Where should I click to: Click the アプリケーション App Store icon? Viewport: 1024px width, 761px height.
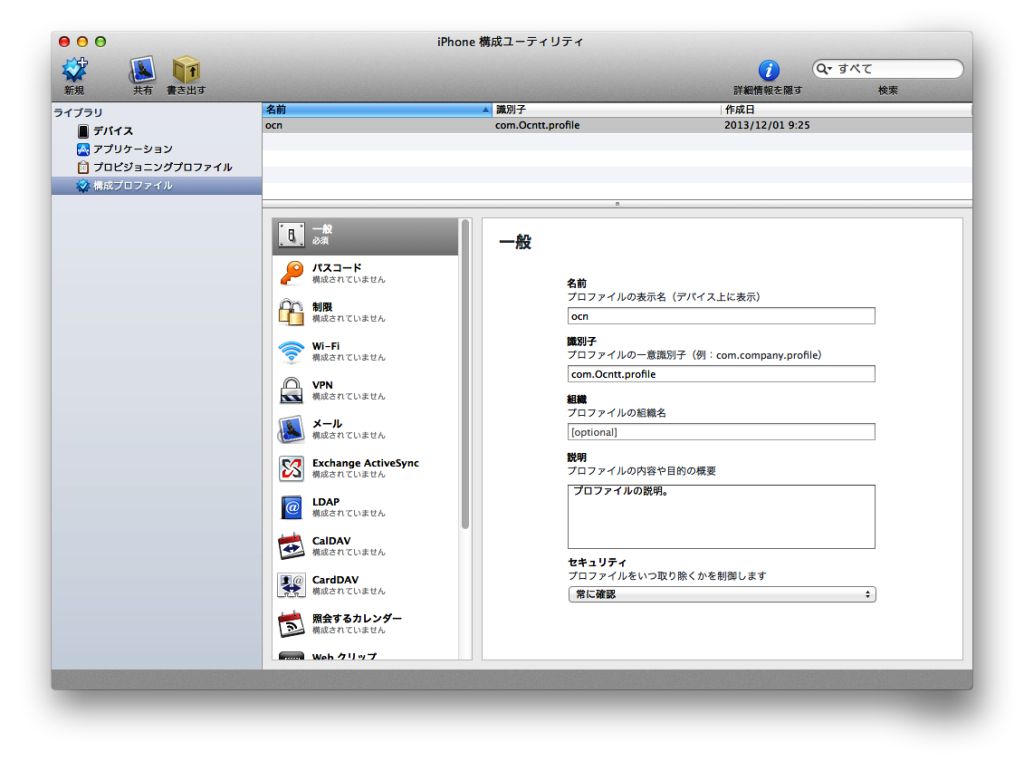tap(83, 150)
